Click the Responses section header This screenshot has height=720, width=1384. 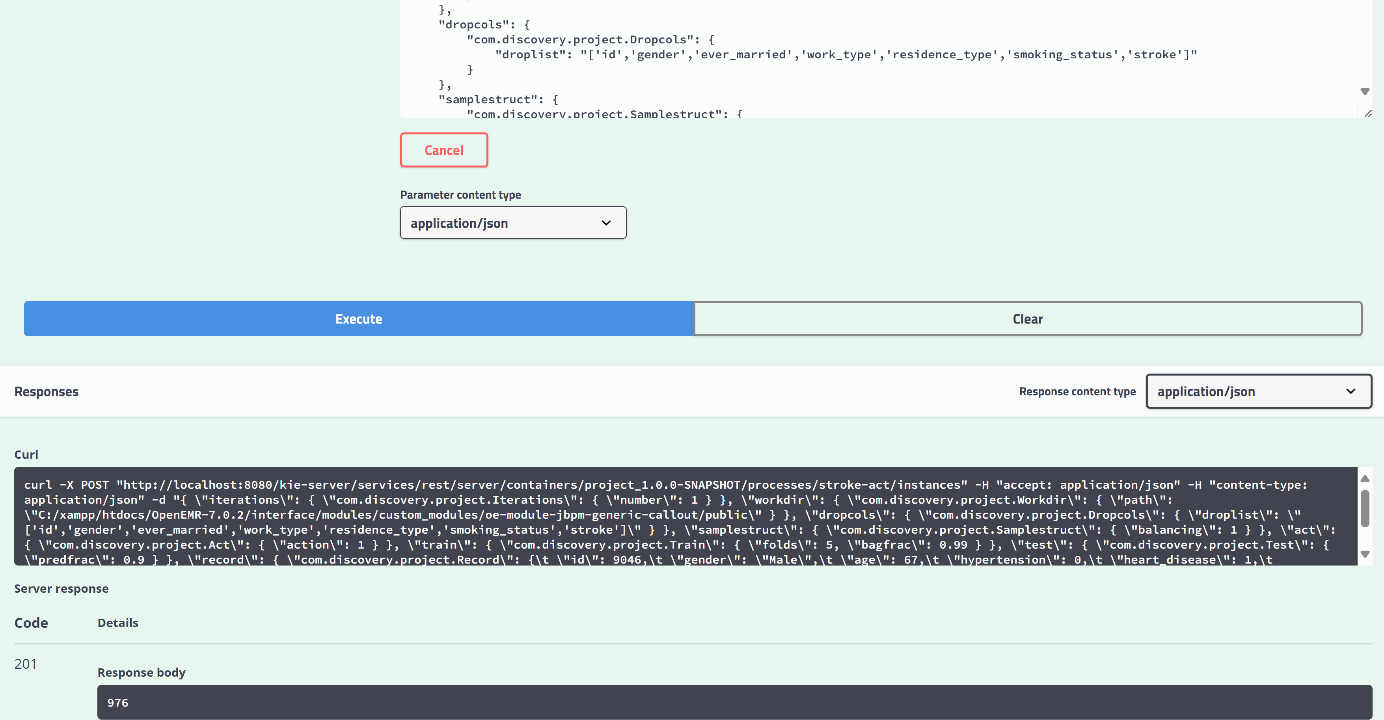[46, 392]
